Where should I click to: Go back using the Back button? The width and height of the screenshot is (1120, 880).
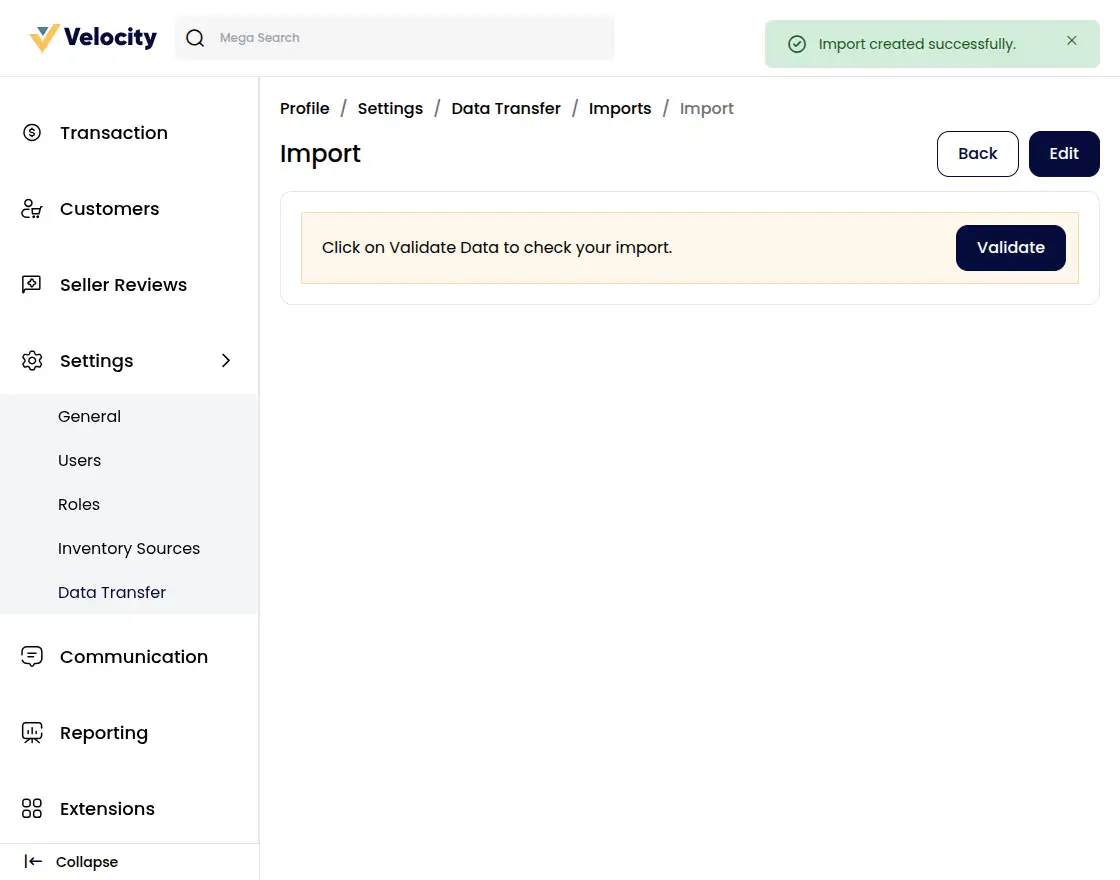(977, 154)
